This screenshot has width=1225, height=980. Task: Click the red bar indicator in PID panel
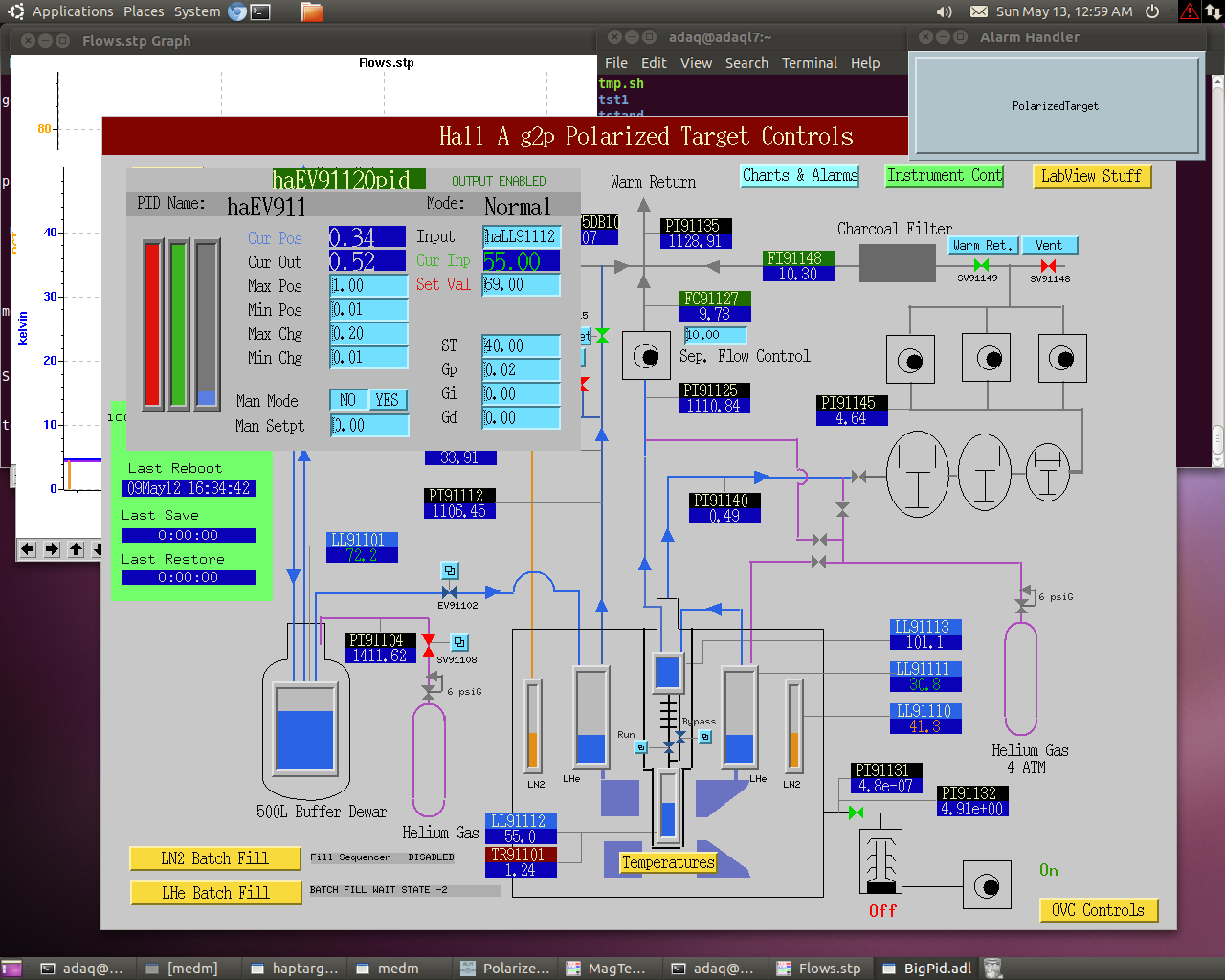click(152, 325)
